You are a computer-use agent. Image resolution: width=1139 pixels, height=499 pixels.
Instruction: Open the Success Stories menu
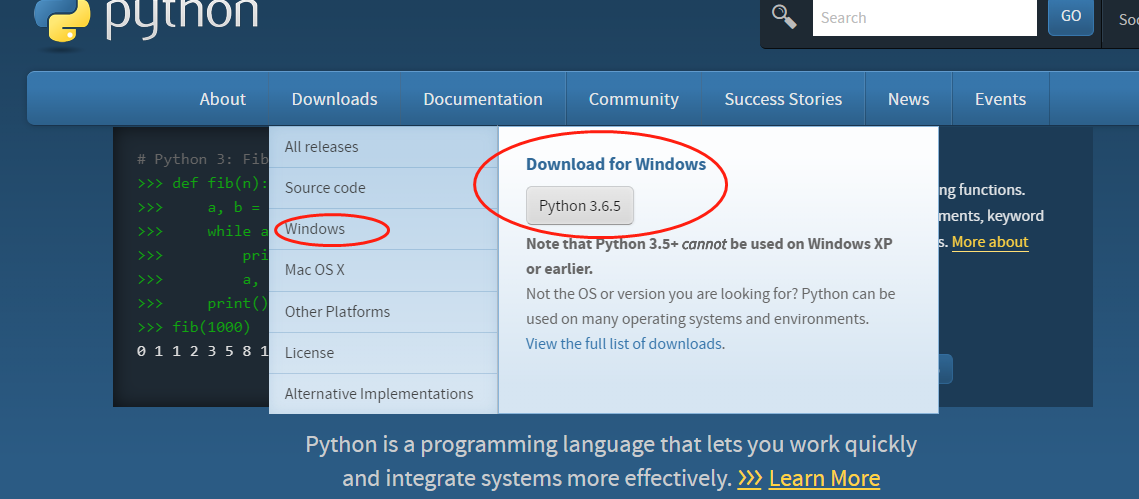(x=783, y=99)
